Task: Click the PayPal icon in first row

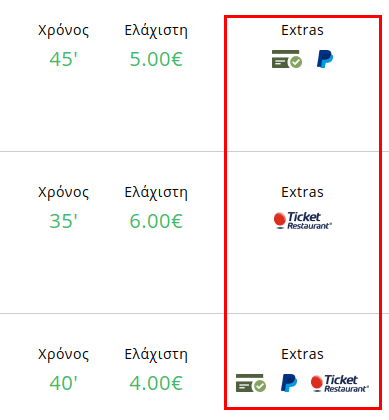Action: (325, 59)
